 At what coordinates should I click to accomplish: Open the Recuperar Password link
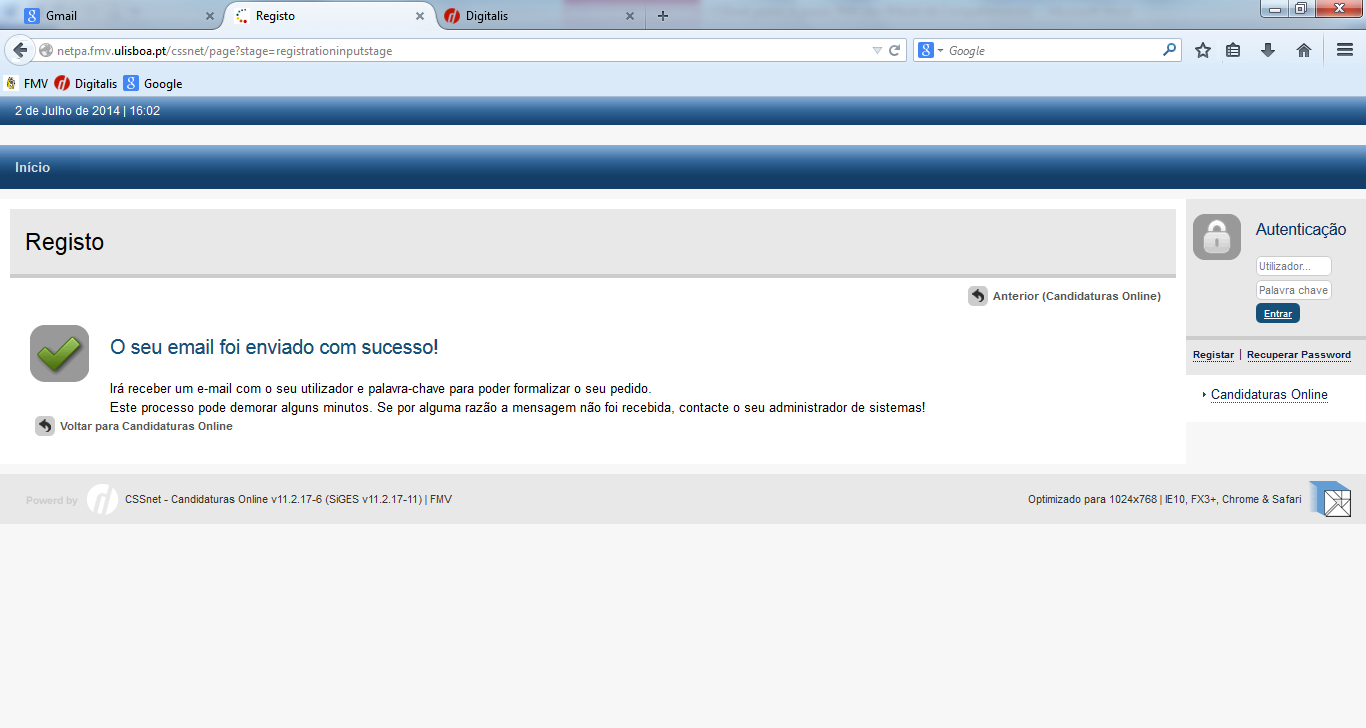[x=1299, y=355]
